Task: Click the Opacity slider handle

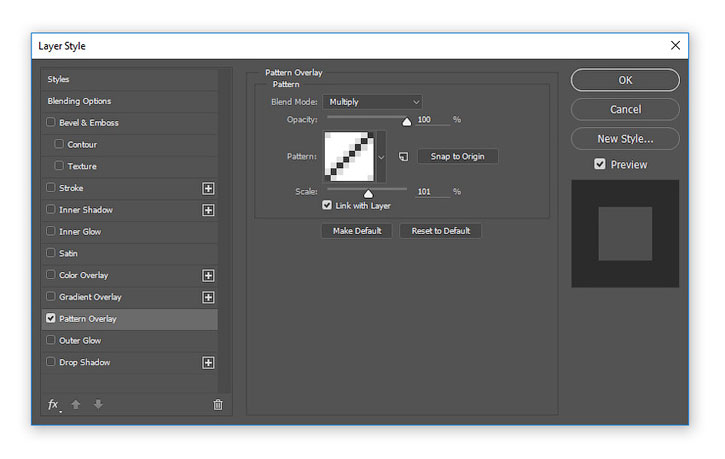Action: [406, 122]
